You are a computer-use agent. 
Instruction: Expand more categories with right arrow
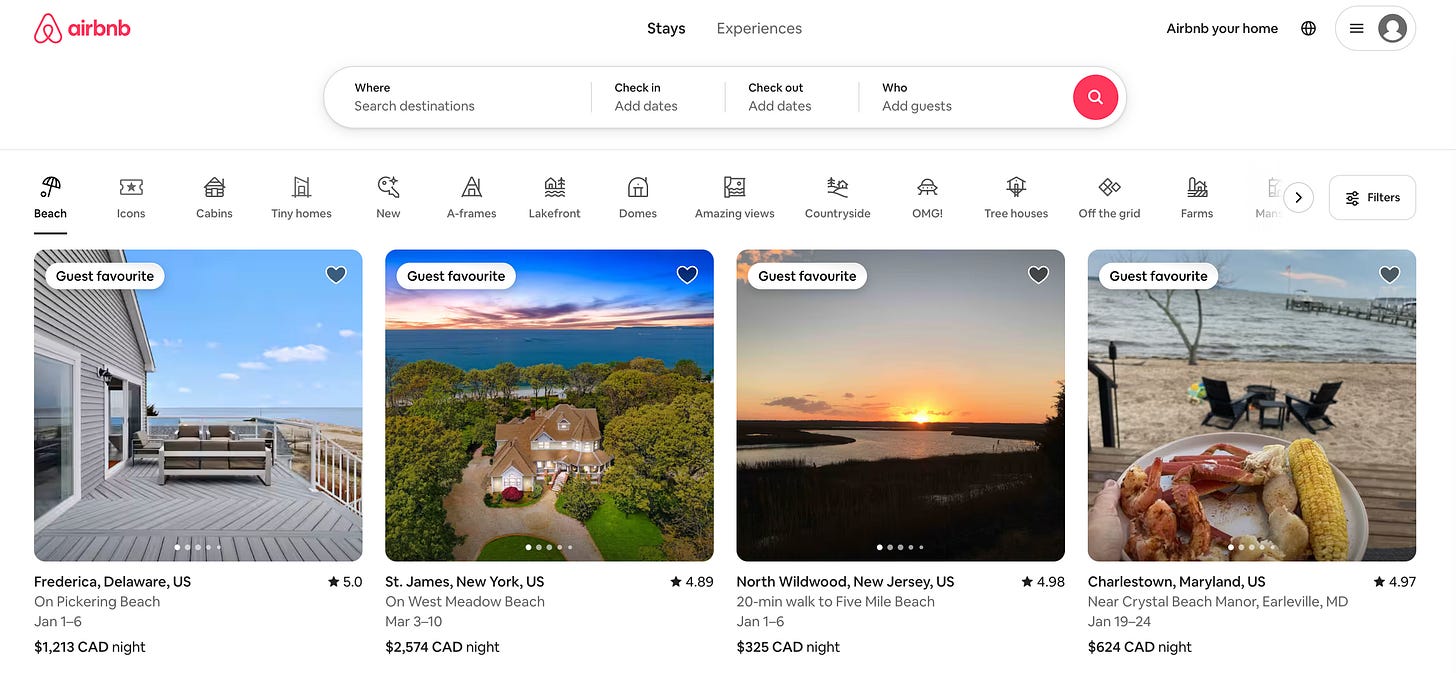pyautogui.click(x=1298, y=197)
